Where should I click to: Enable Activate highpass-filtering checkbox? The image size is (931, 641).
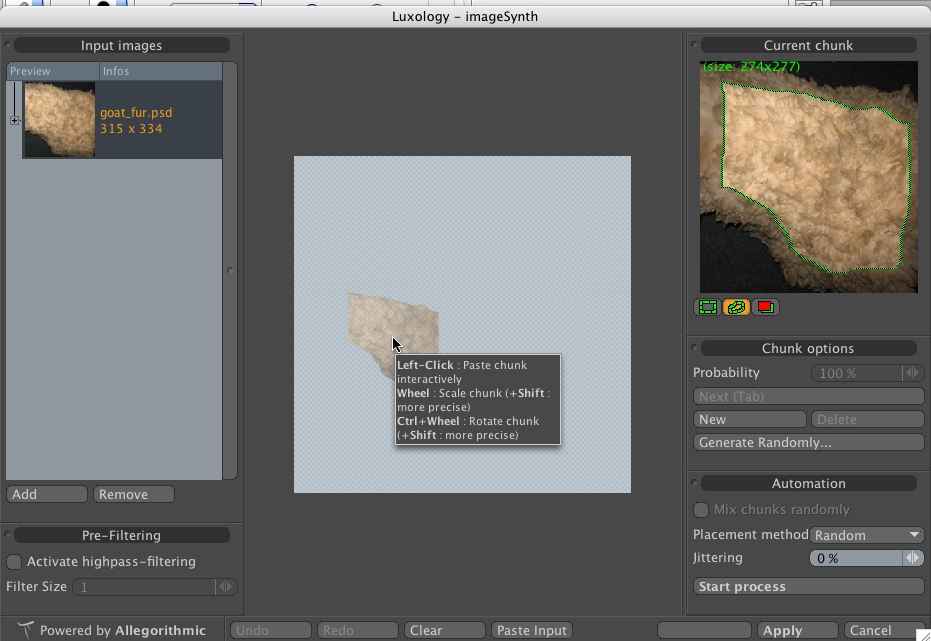14,562
